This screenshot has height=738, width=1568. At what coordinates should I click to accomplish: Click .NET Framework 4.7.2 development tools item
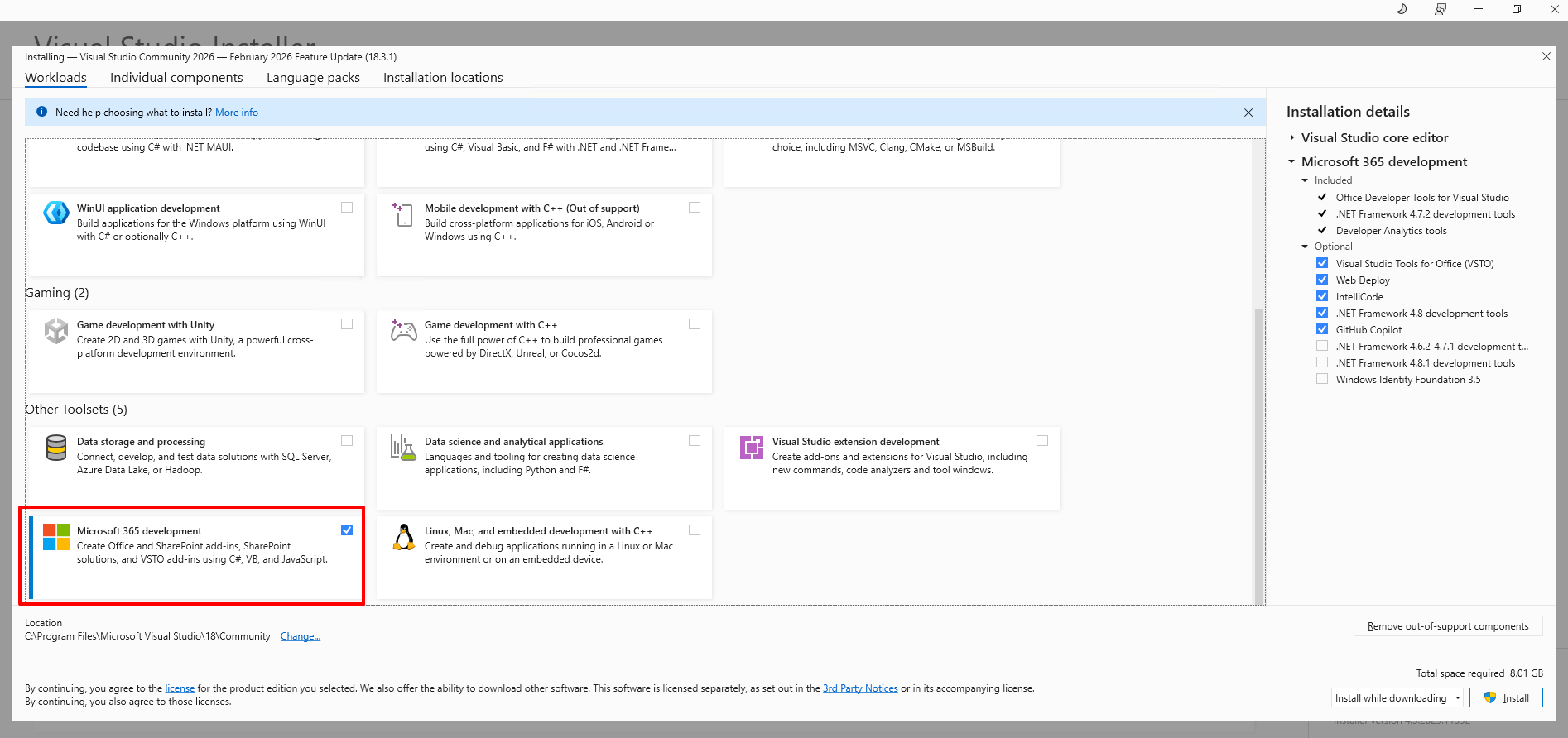coord(1425,213)
